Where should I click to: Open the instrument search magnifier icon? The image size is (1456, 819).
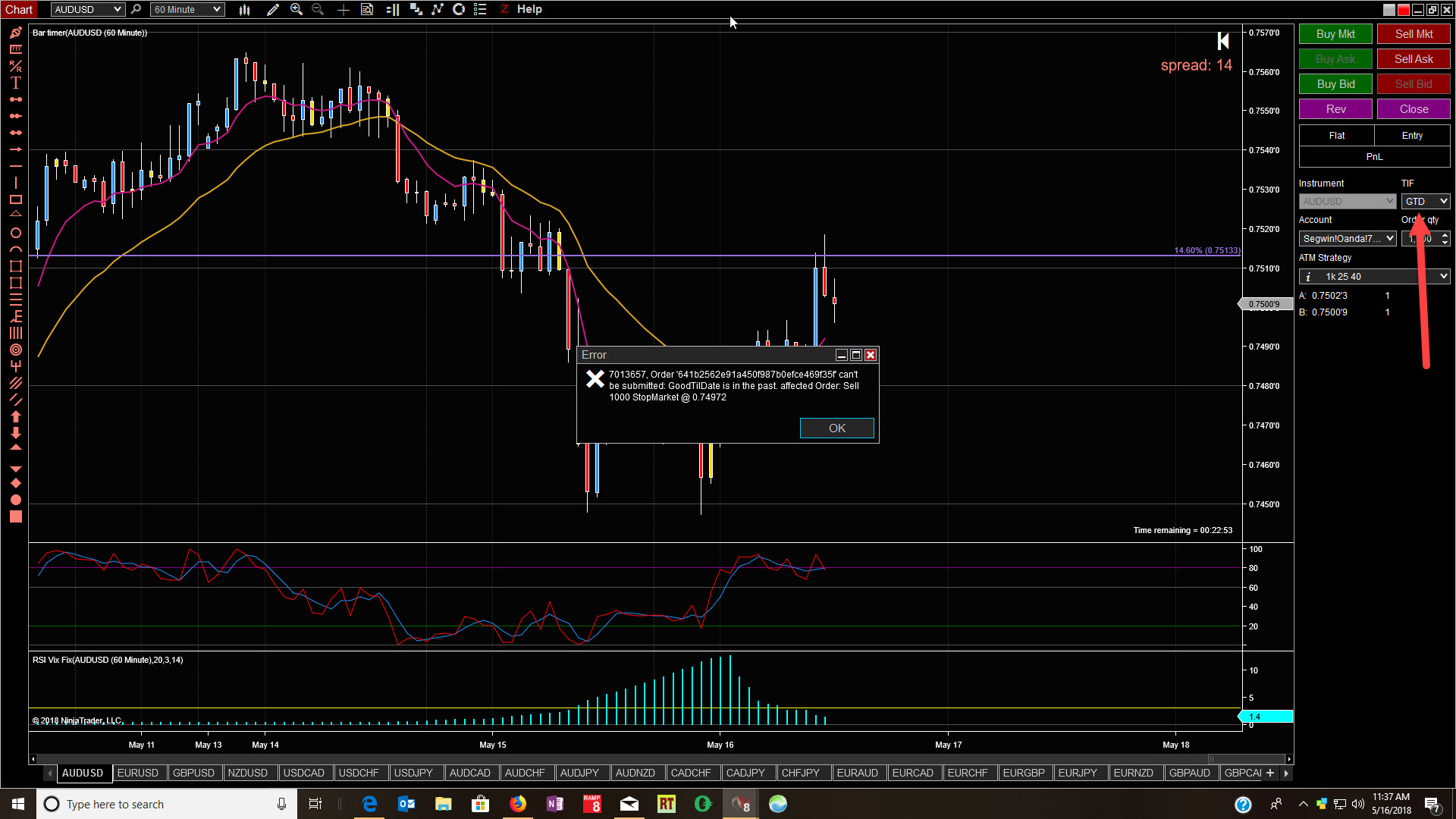(x=136, y=9)
